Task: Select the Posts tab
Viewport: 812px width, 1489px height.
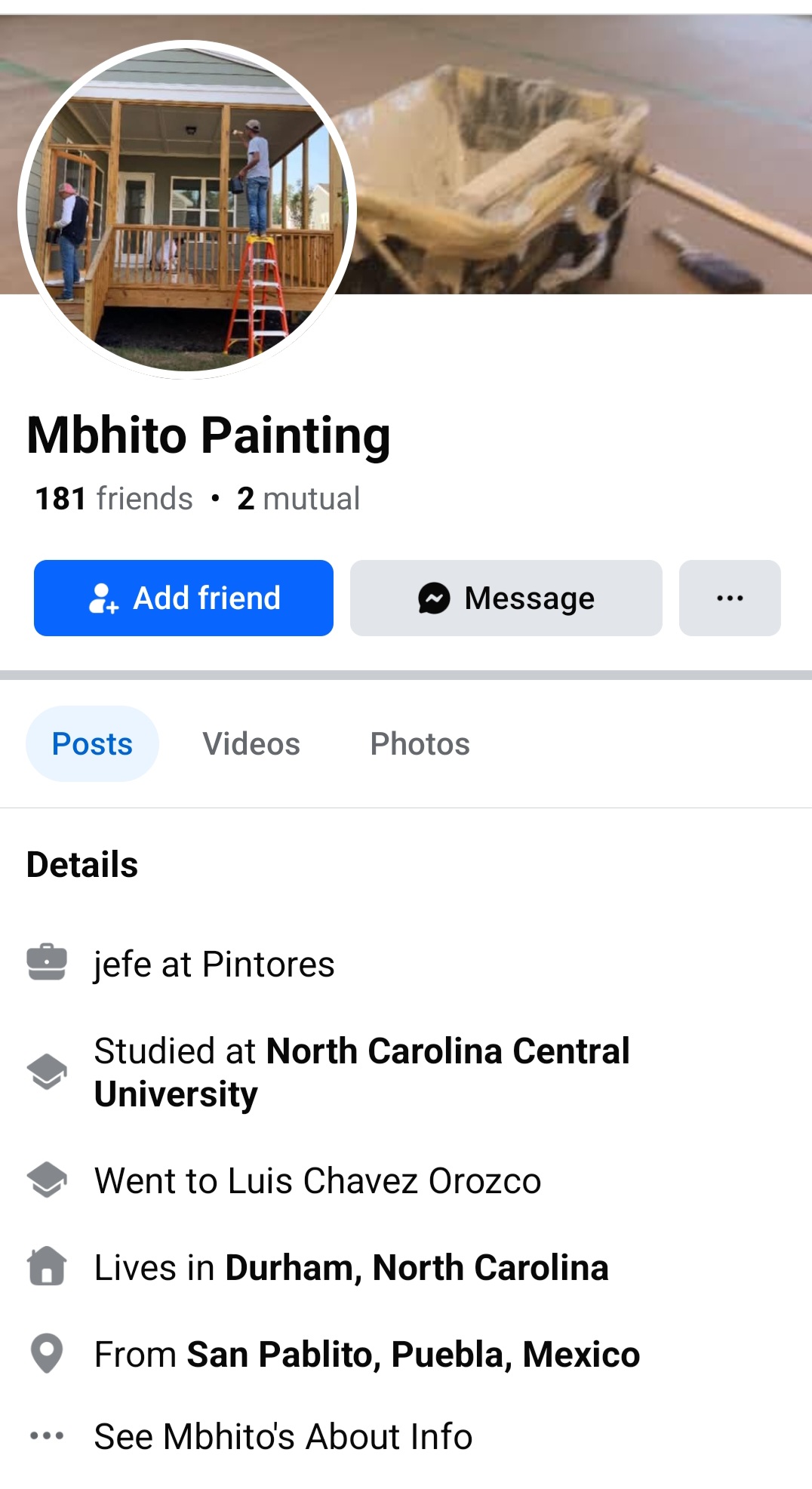Action: (92, 744)
